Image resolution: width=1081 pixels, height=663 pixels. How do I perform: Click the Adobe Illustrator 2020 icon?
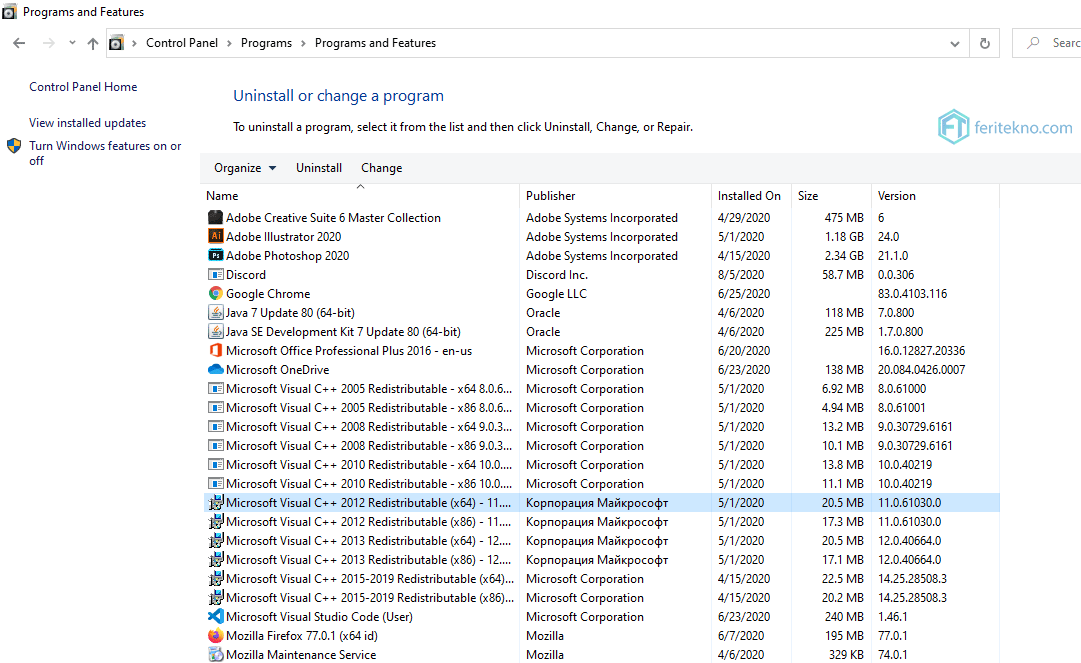216,236
